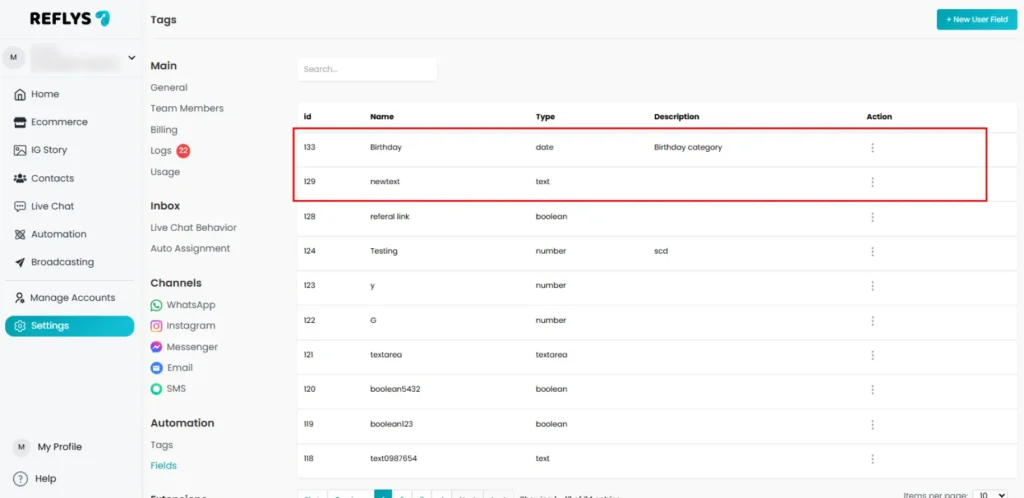
Task: Click the Search input field
Action: pos(367,69)
